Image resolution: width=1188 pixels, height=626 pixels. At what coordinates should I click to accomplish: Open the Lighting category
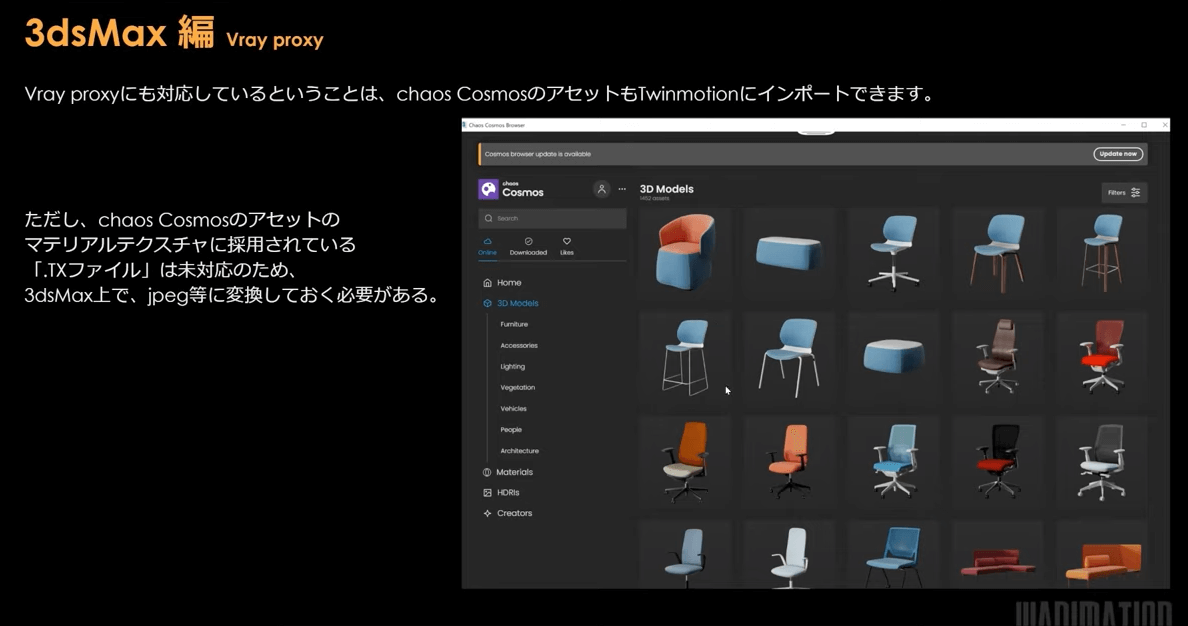click(x=512, y=367)
